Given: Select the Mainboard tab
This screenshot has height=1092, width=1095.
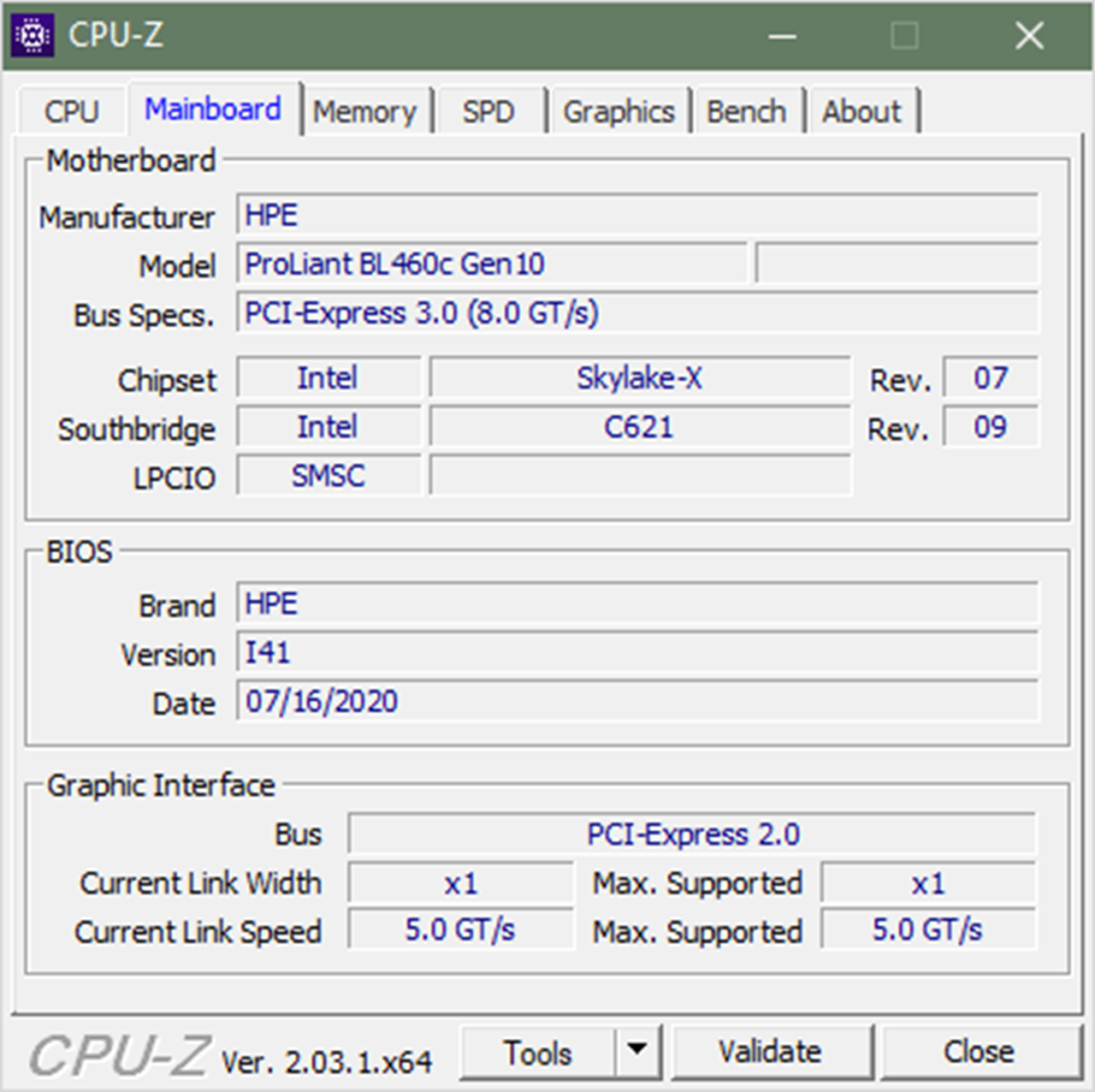Looking at the screenshot, I should coord(213,110).
